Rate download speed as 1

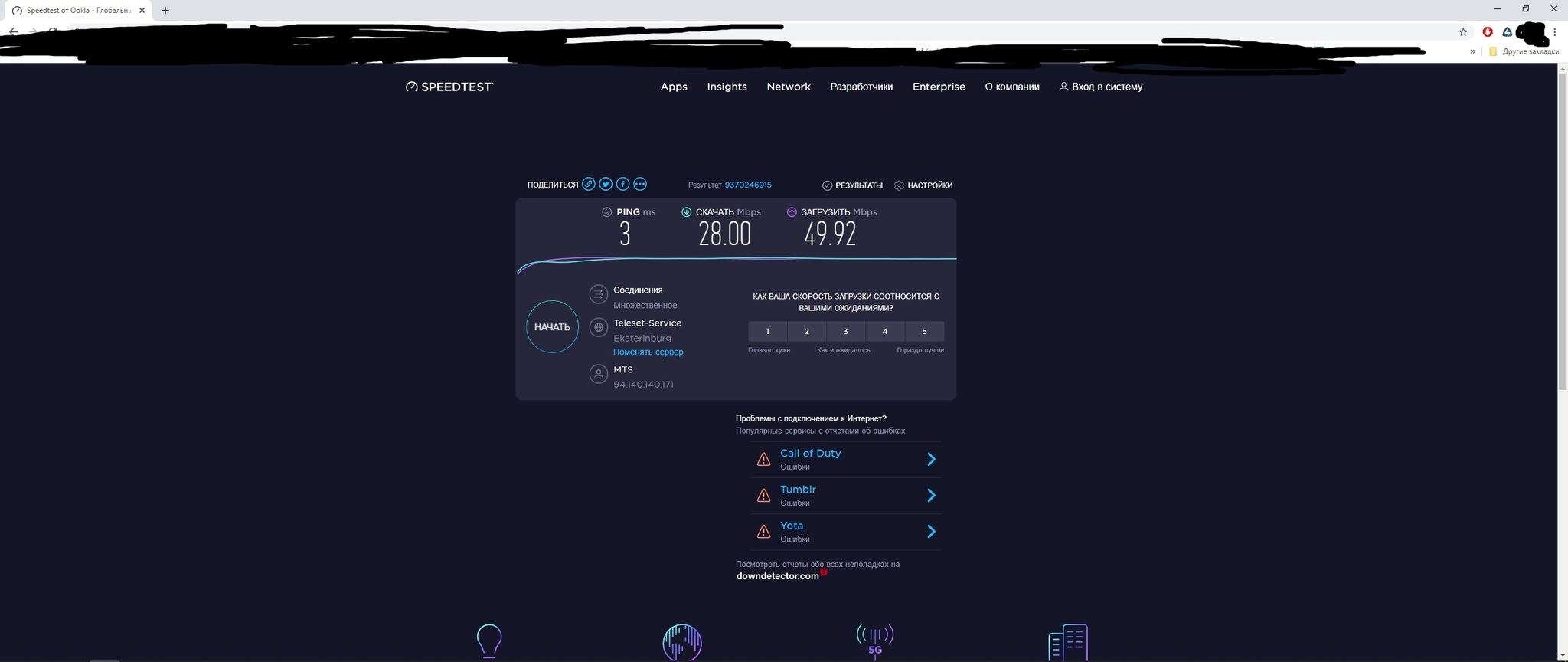click(x=767, y=331)
